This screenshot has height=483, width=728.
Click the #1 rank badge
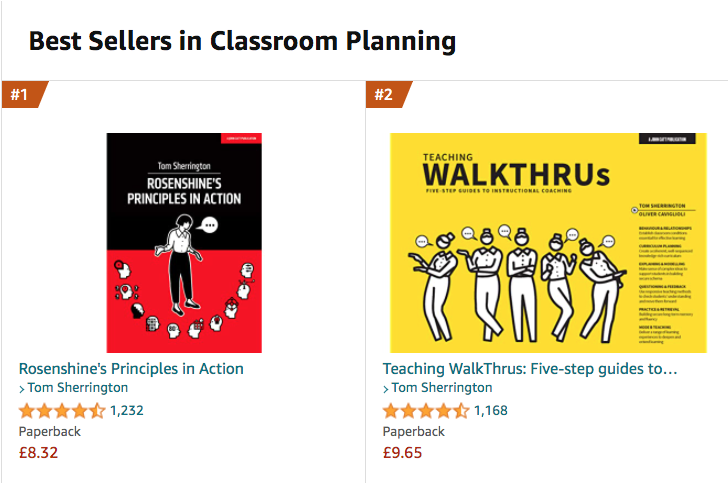click(x=21, y=95)
